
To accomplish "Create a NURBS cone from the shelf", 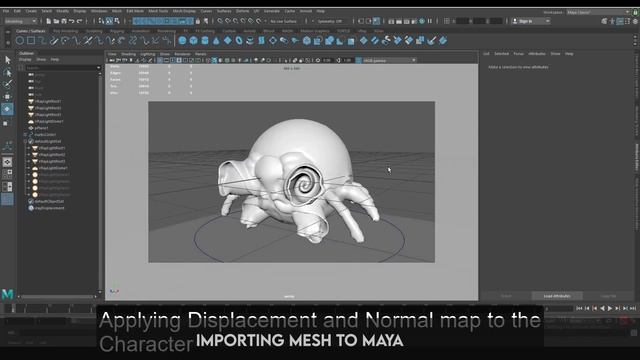I will click(216, 40).
